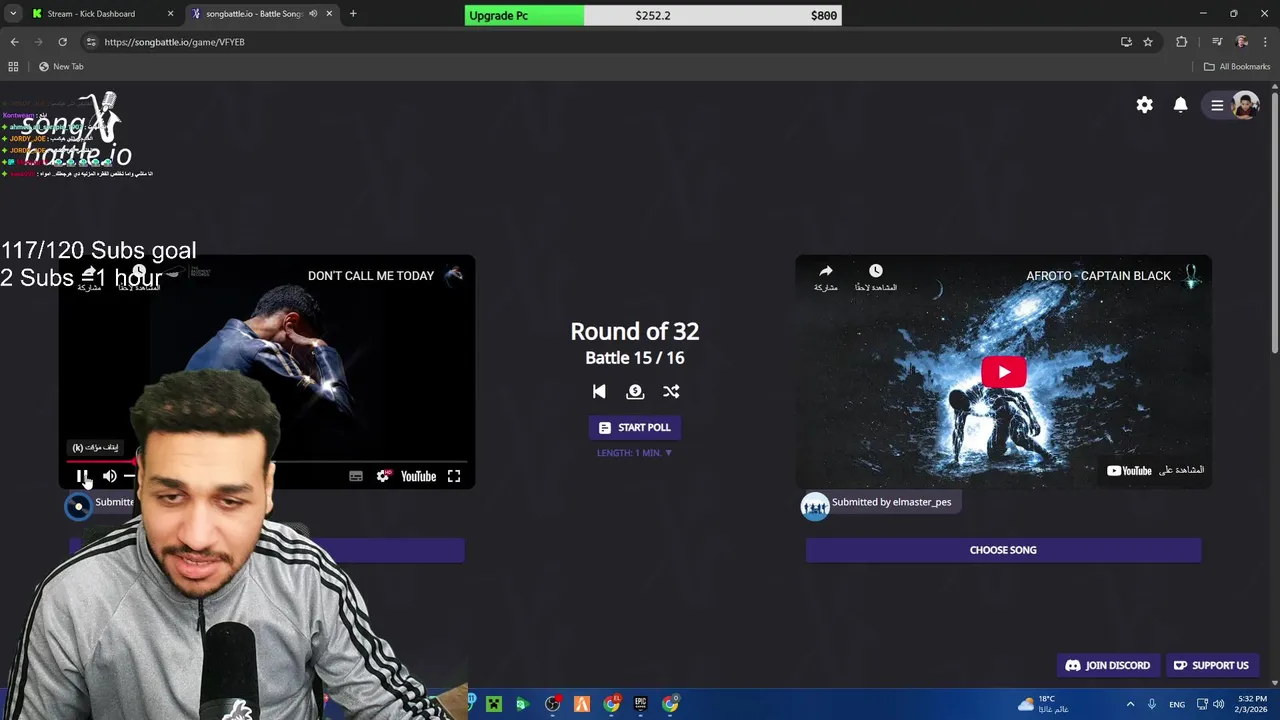The height and width of the screenshot is (720, 1280).
Task: Open the notifications bell
Action: 1181,105
